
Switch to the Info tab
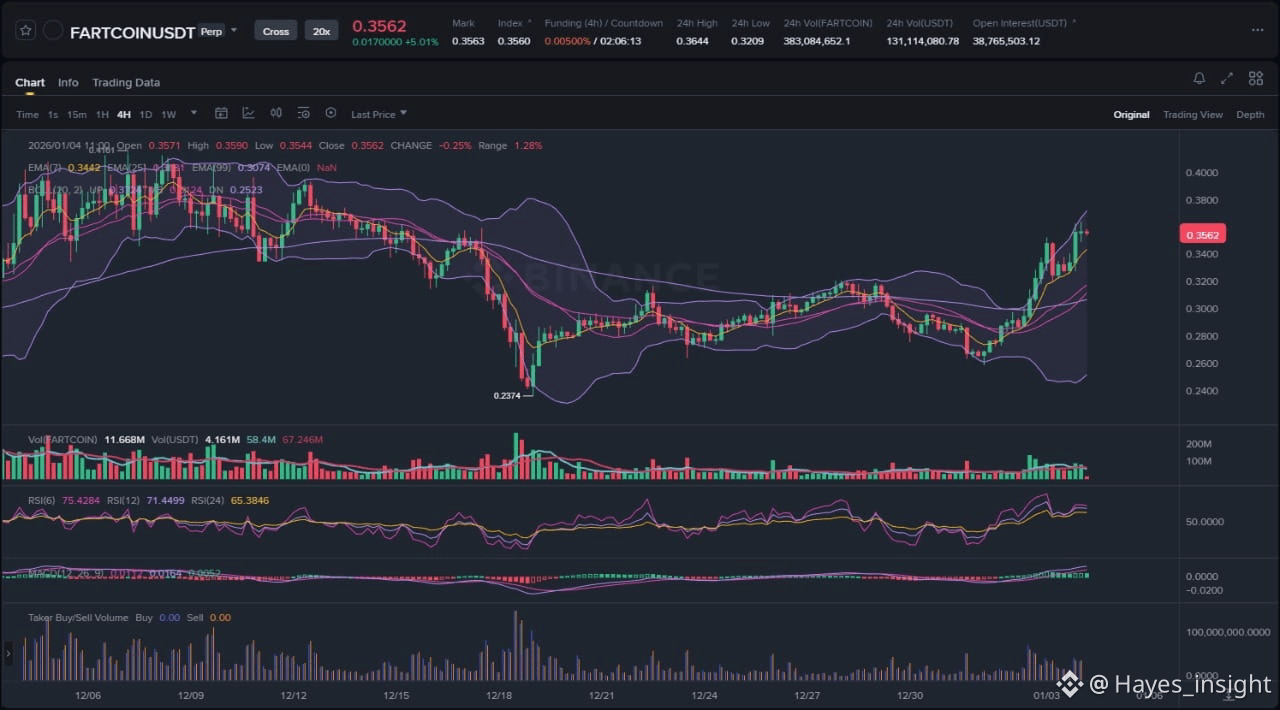[68, 83]
